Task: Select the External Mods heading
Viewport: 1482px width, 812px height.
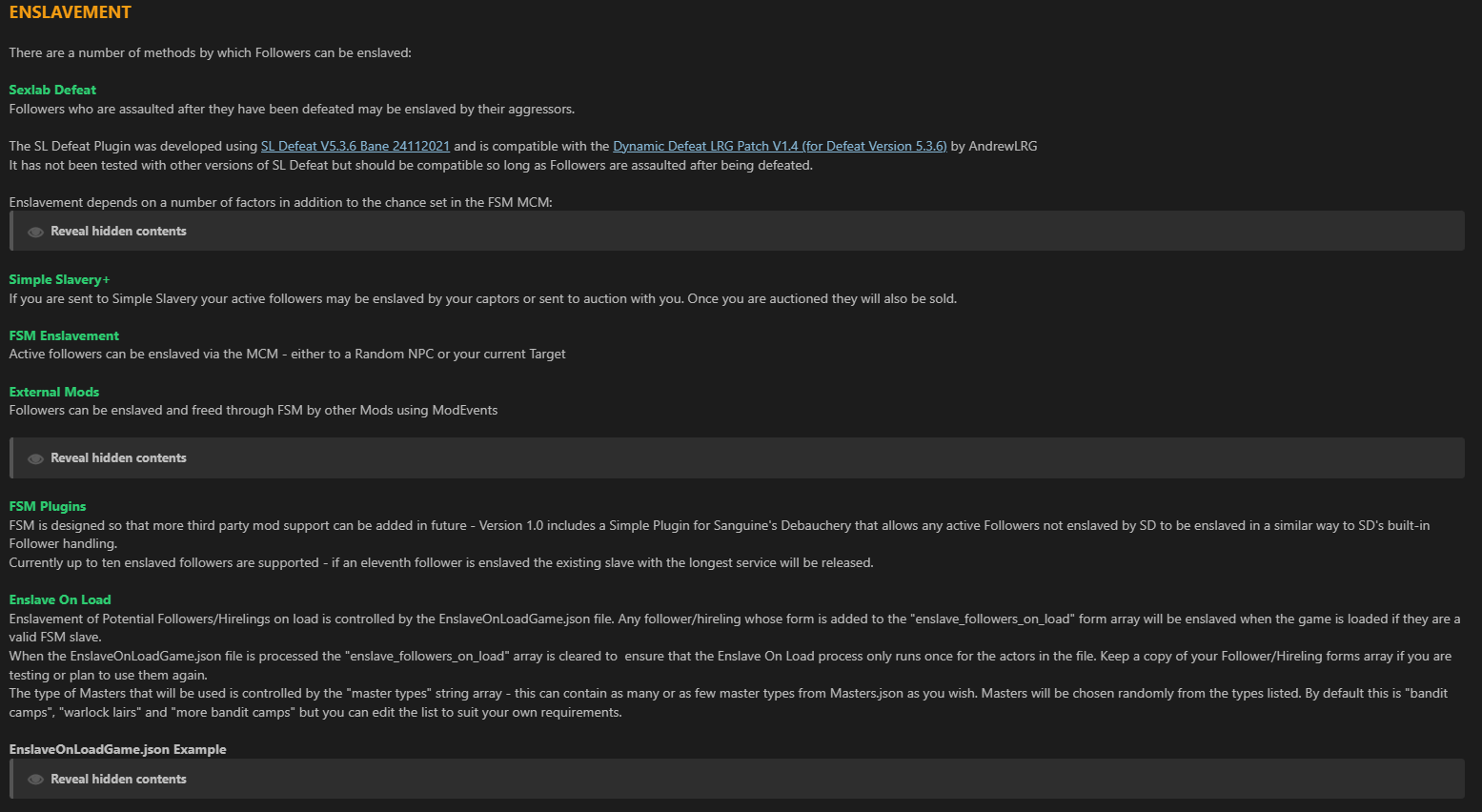Action: (54, 392)
